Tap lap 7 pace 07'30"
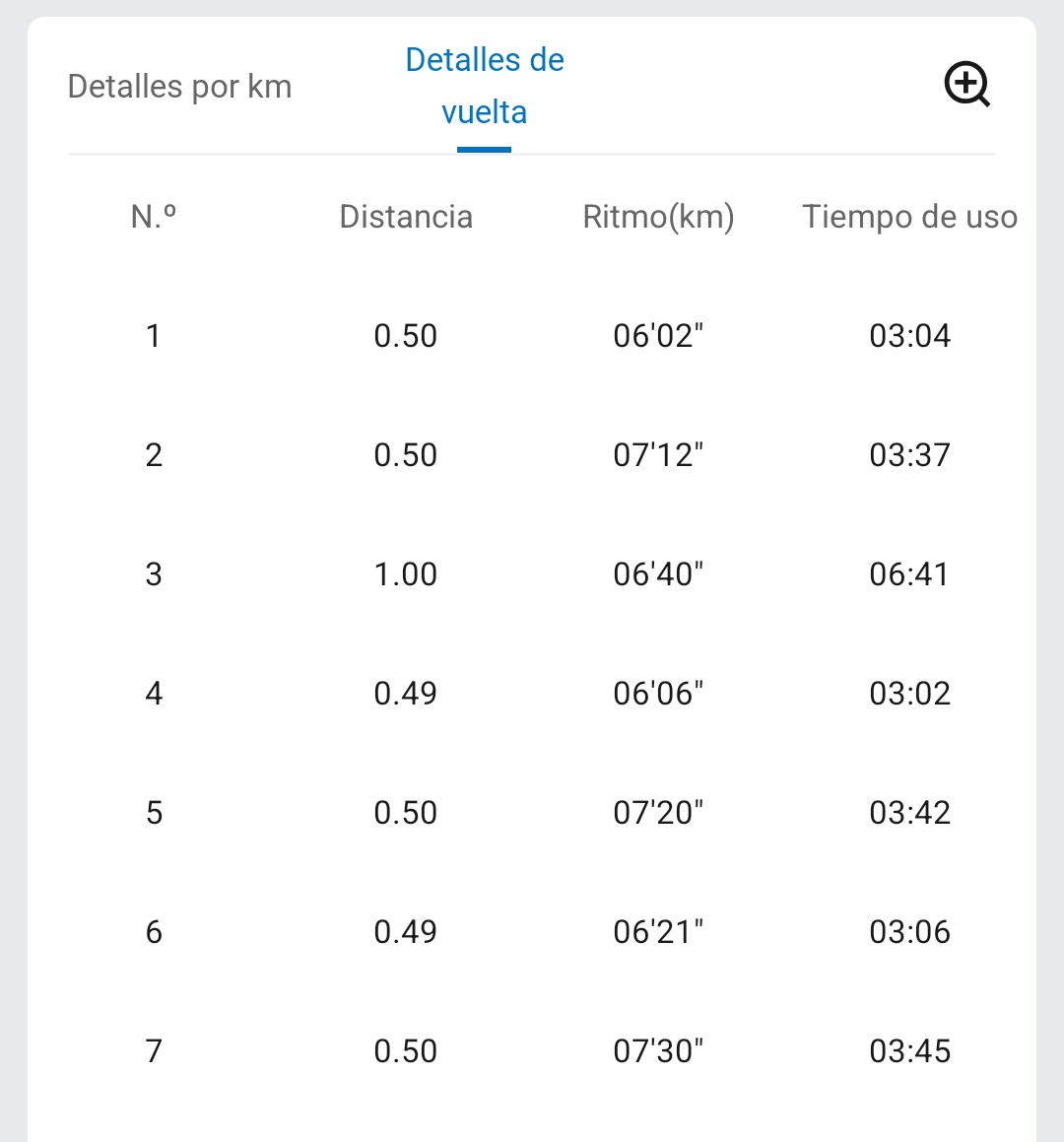 point(658,1051)
